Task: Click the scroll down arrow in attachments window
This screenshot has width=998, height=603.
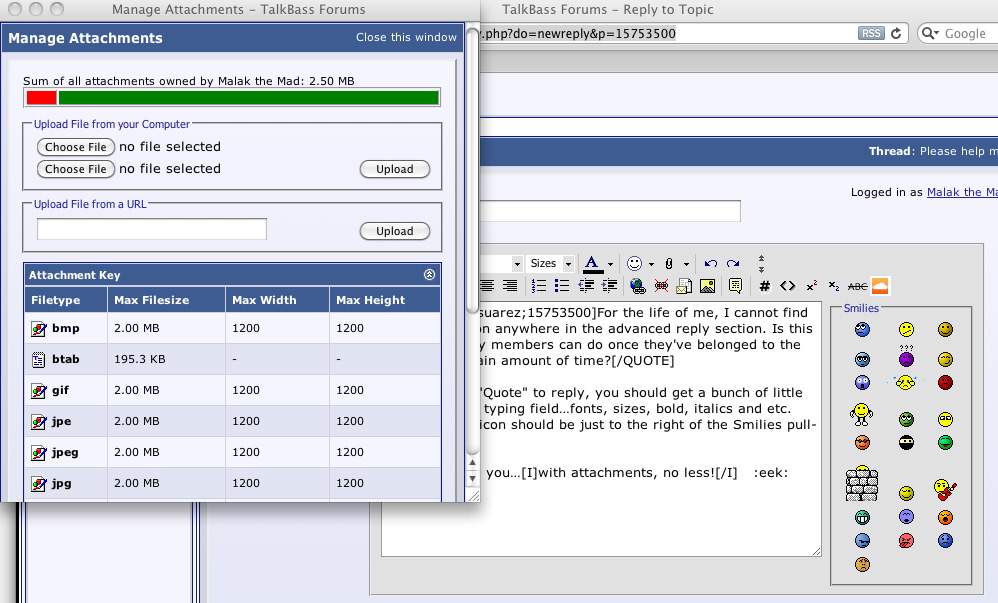Action: (x=472, y=478)
